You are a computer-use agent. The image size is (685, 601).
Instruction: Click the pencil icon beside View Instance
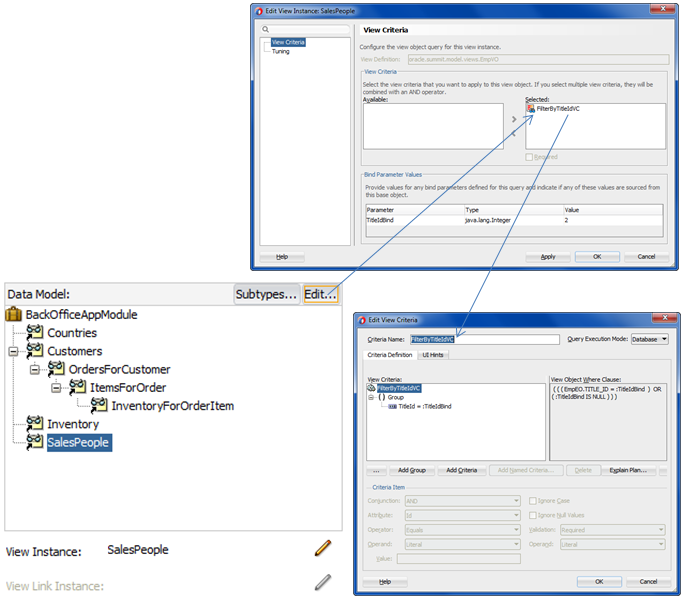[323, 548]
